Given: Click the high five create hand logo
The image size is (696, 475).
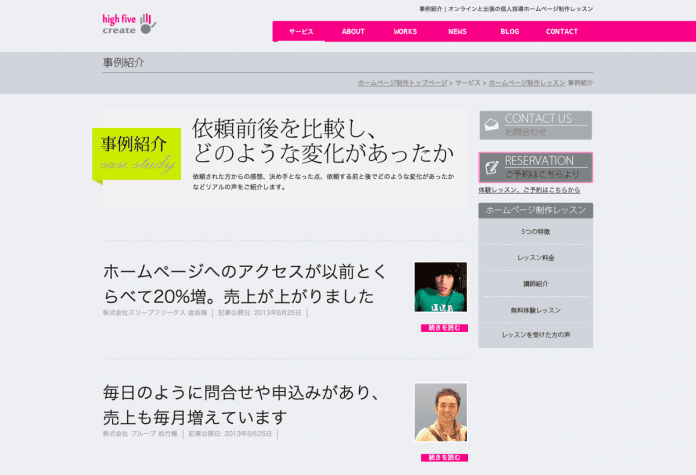Looking at the screenshot, I should tap(129, 24).
